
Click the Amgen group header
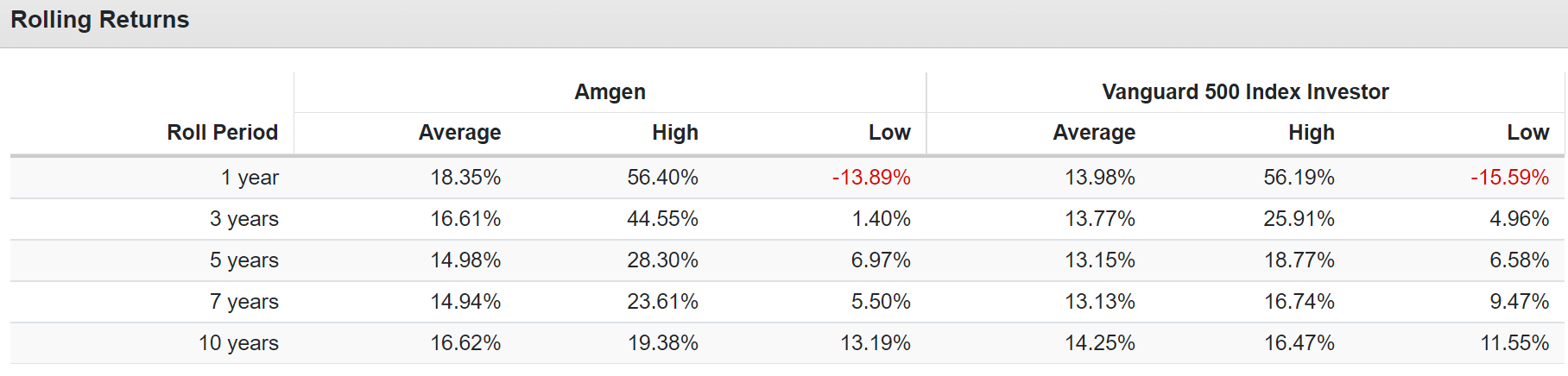(610, 91)
